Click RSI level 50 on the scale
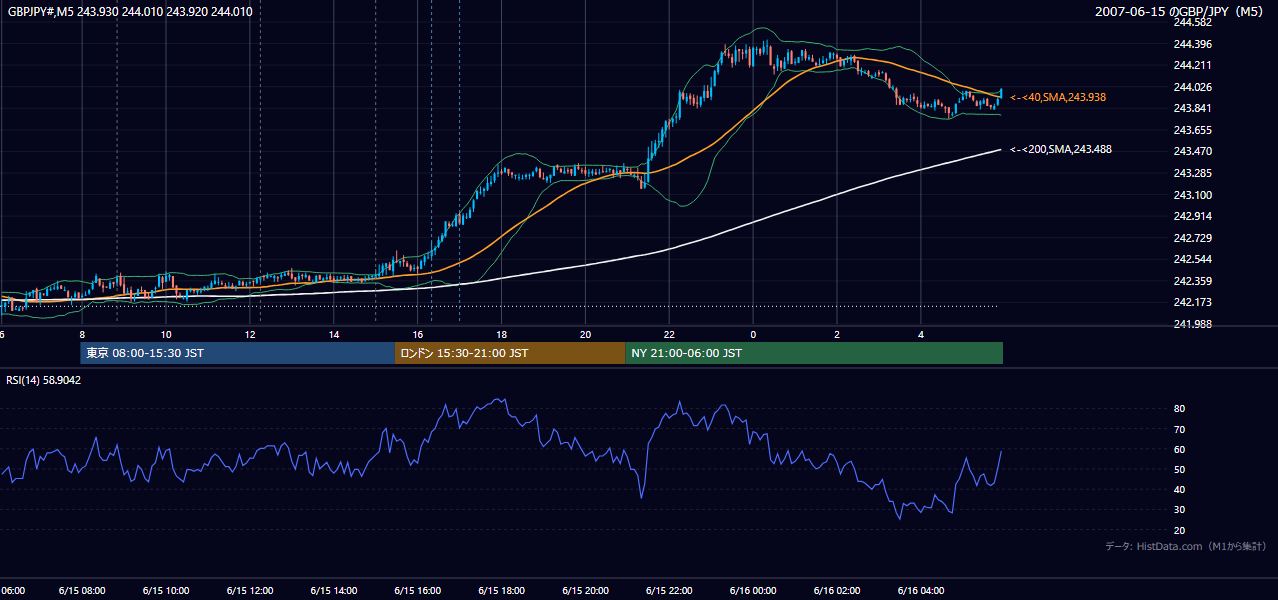 point(1180,469)
